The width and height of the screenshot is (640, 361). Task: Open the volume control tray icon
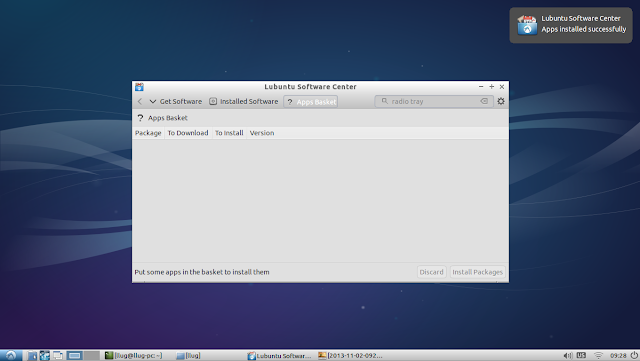tap(567, 356)
